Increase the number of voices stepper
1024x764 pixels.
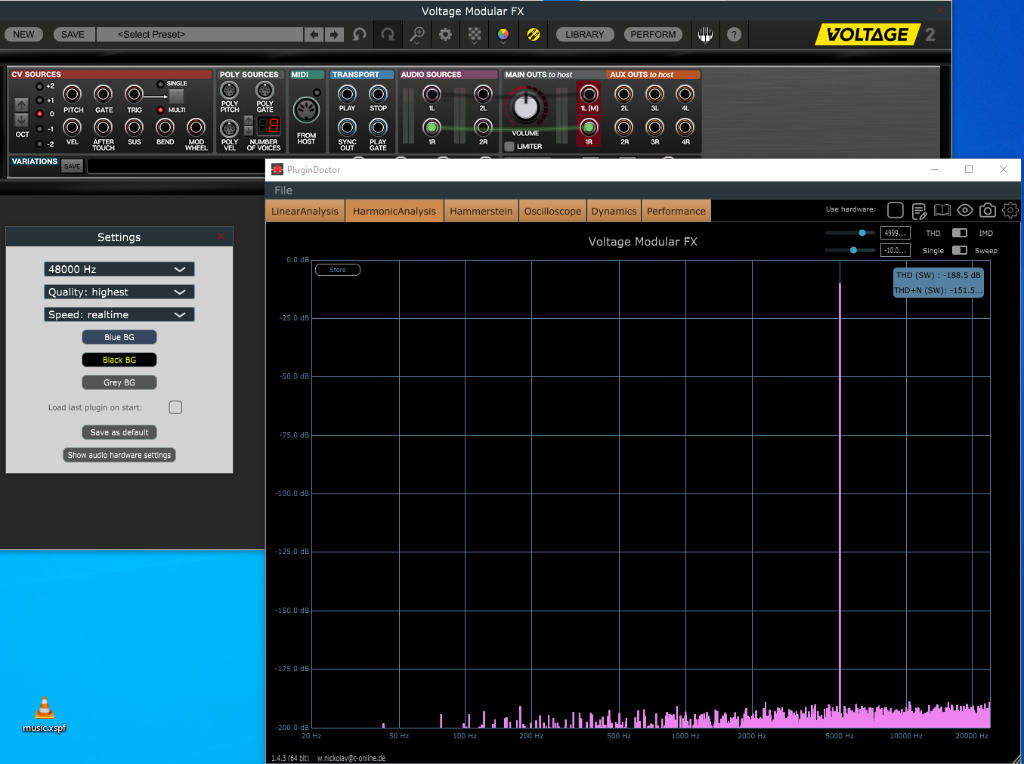pyautogui.click(x=248, y=120)
